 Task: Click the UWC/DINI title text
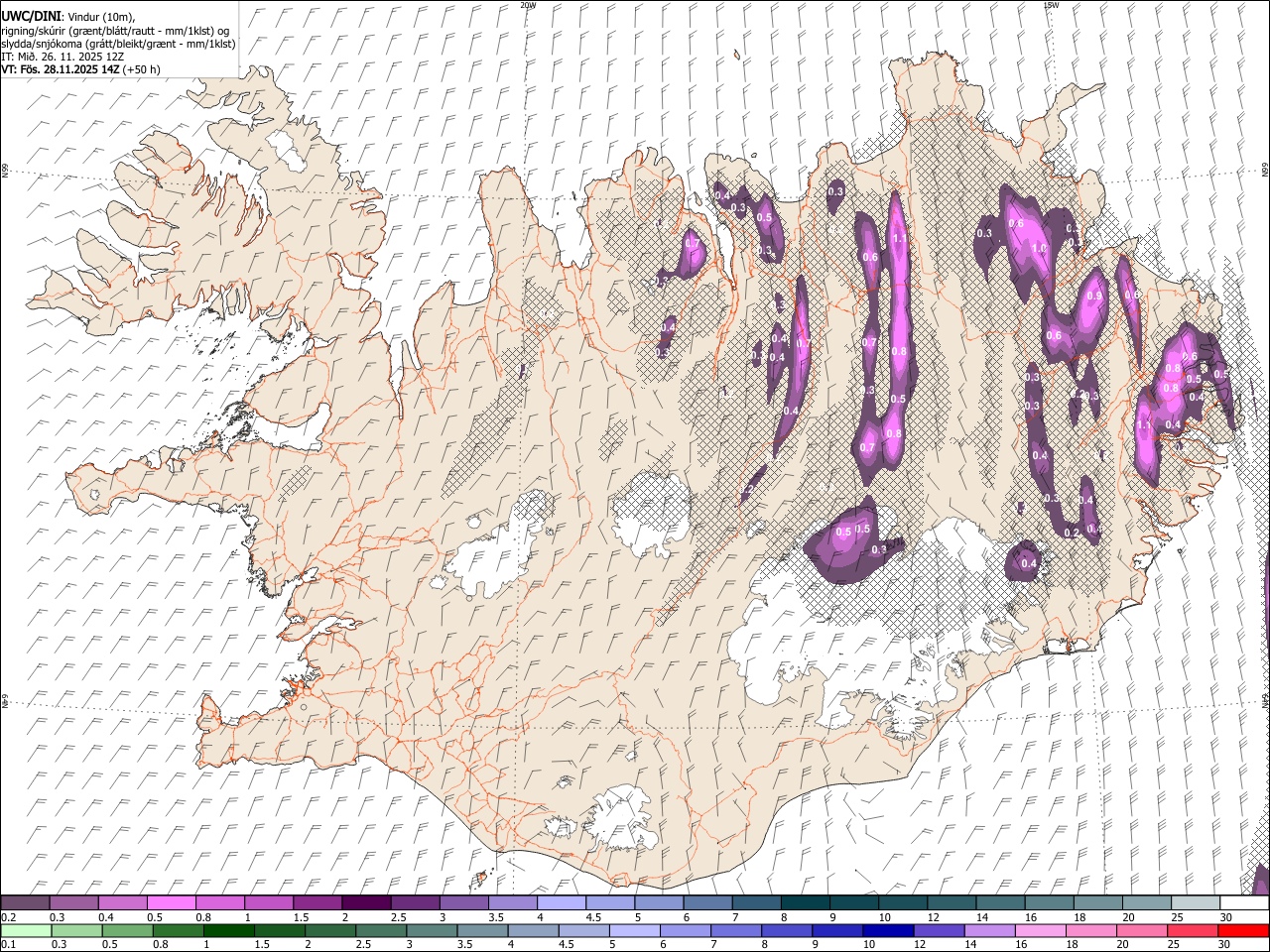click(31, 16)
